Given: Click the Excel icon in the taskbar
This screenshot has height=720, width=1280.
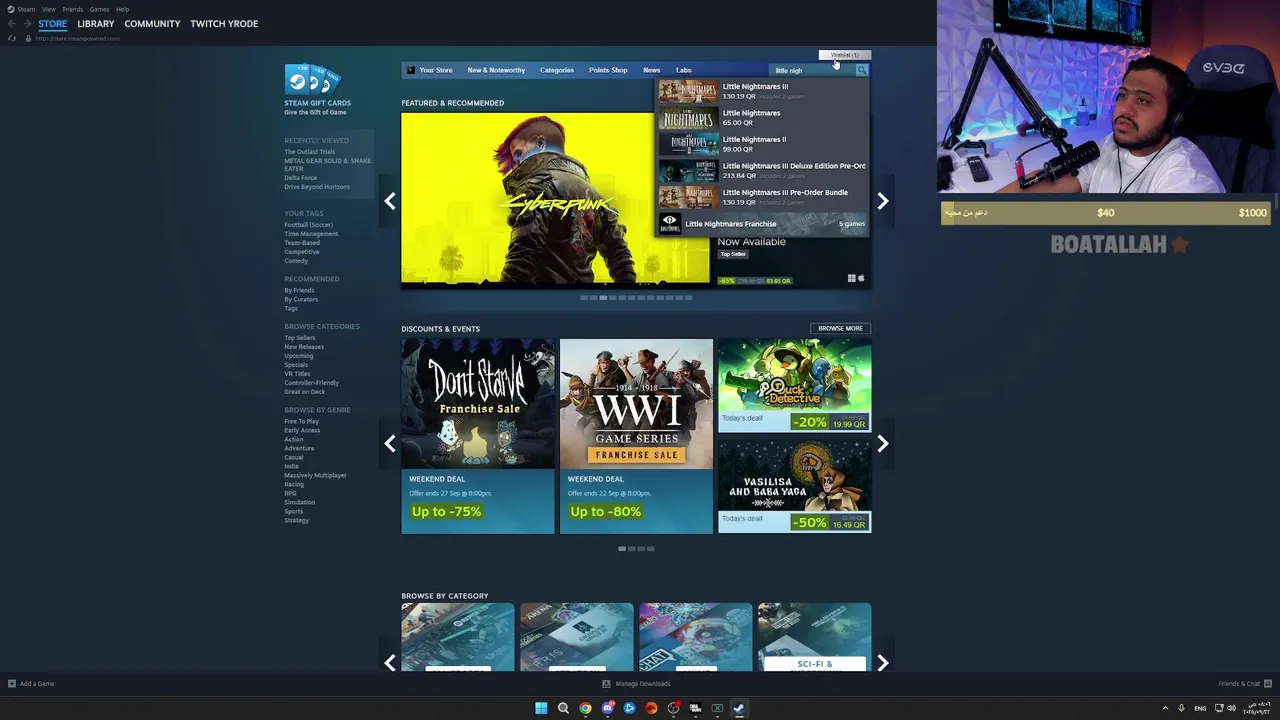Looking at the screenshot, I should pyautogui.click(x=717, y=708).
